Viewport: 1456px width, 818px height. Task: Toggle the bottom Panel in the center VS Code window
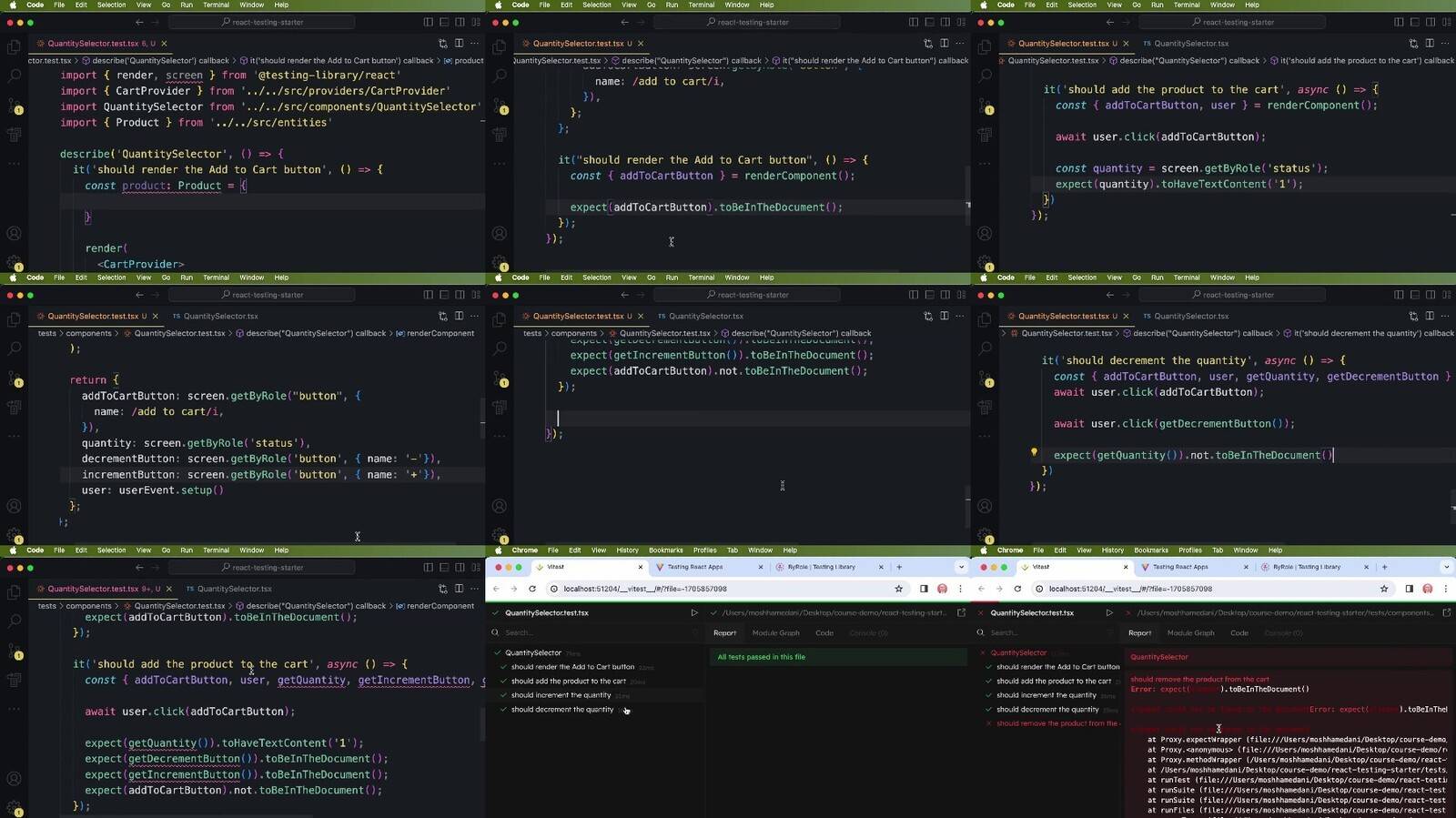929,295
